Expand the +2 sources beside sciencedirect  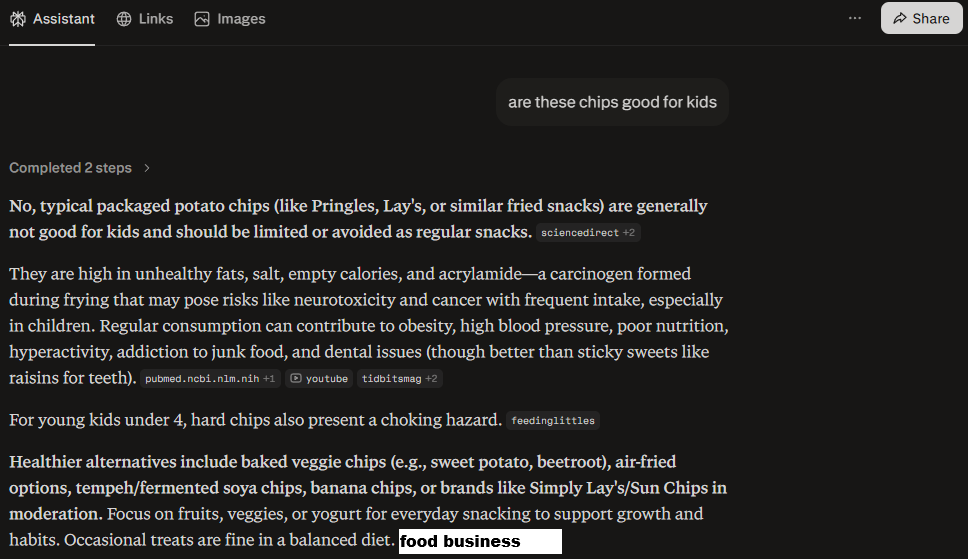point(630,233)
